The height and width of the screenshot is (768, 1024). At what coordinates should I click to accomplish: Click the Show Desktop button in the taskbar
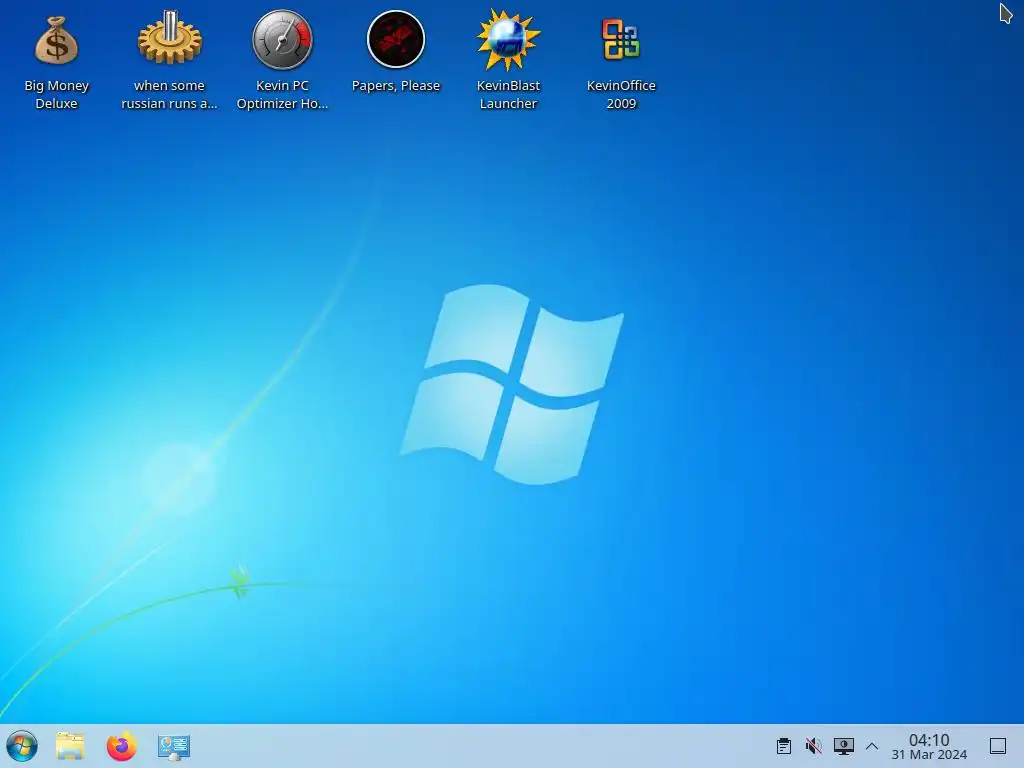tap(998, 746)
